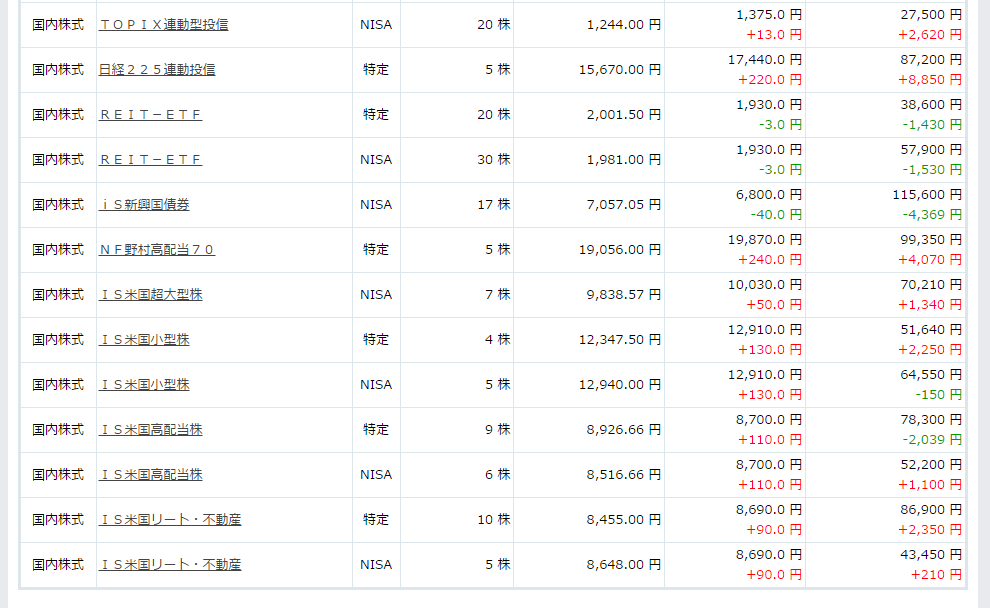Select the acquisition price 15,670.00 円
This screenshot has width=990, height=608.
tap(620, 69)
